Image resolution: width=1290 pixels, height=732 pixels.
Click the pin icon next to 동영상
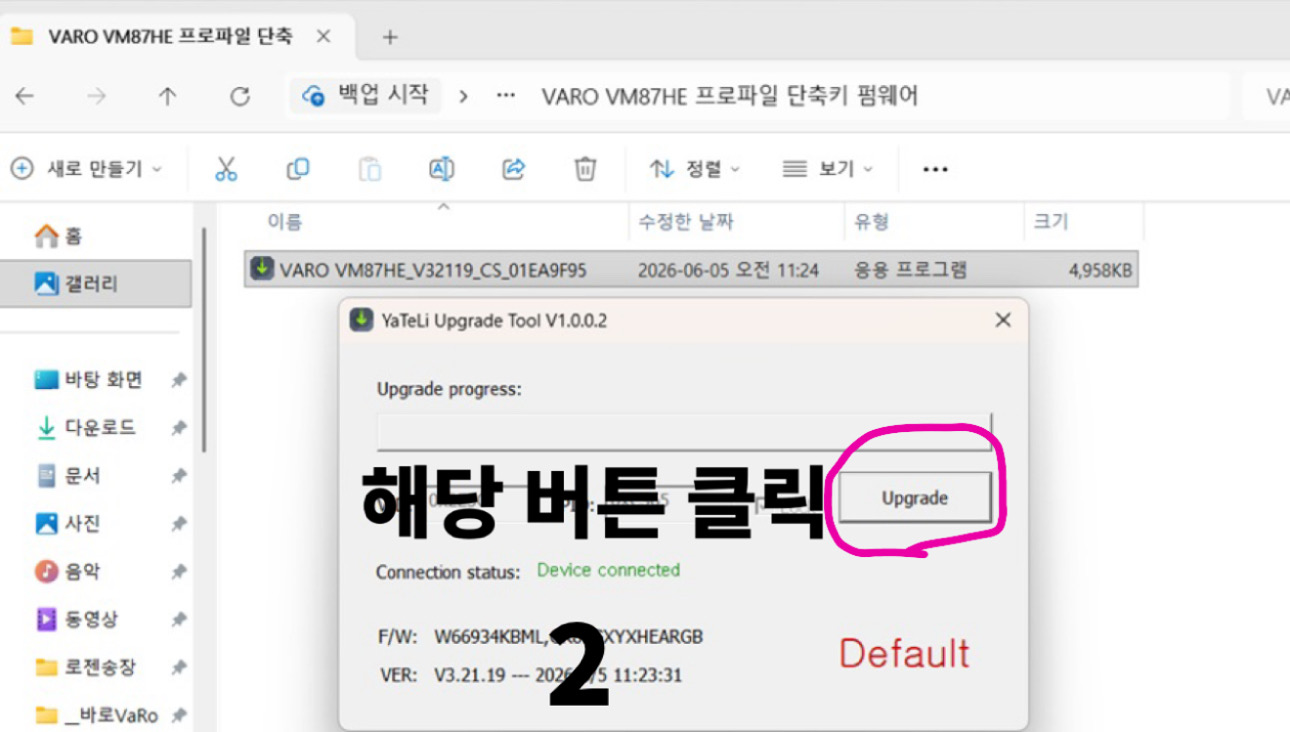(179, 620)
